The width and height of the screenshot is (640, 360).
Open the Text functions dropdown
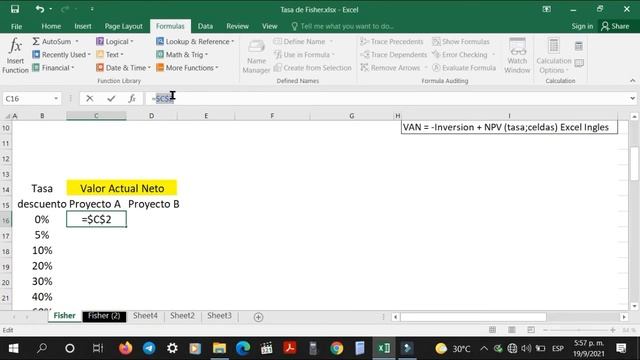point(110,55)
